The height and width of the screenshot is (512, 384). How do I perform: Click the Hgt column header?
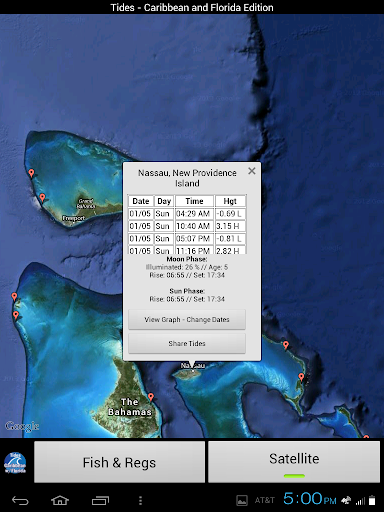[230, 201]
